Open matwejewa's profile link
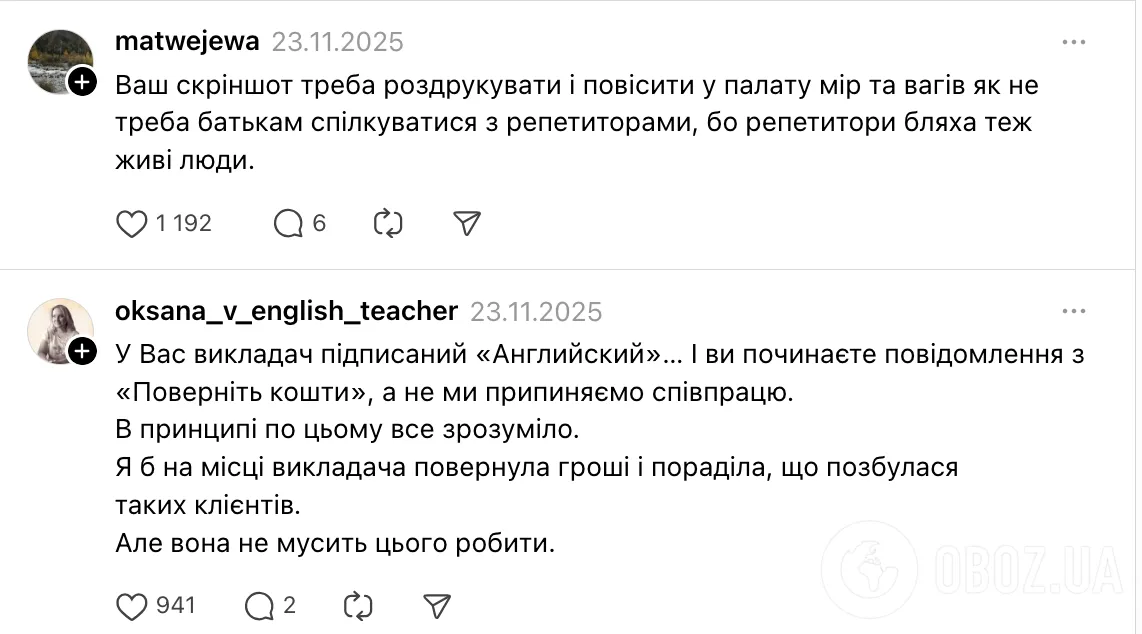Viewport: 1142px width, 634px height. [186, 42]
